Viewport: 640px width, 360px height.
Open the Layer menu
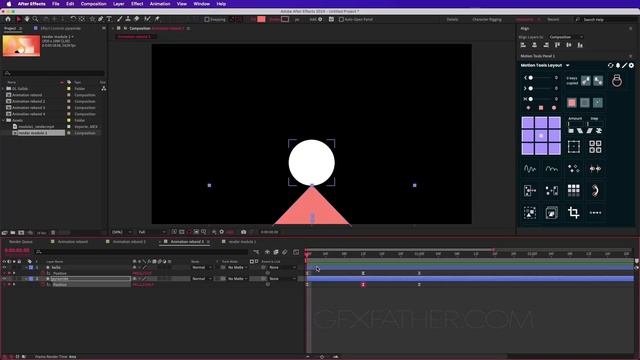[119, 4]
